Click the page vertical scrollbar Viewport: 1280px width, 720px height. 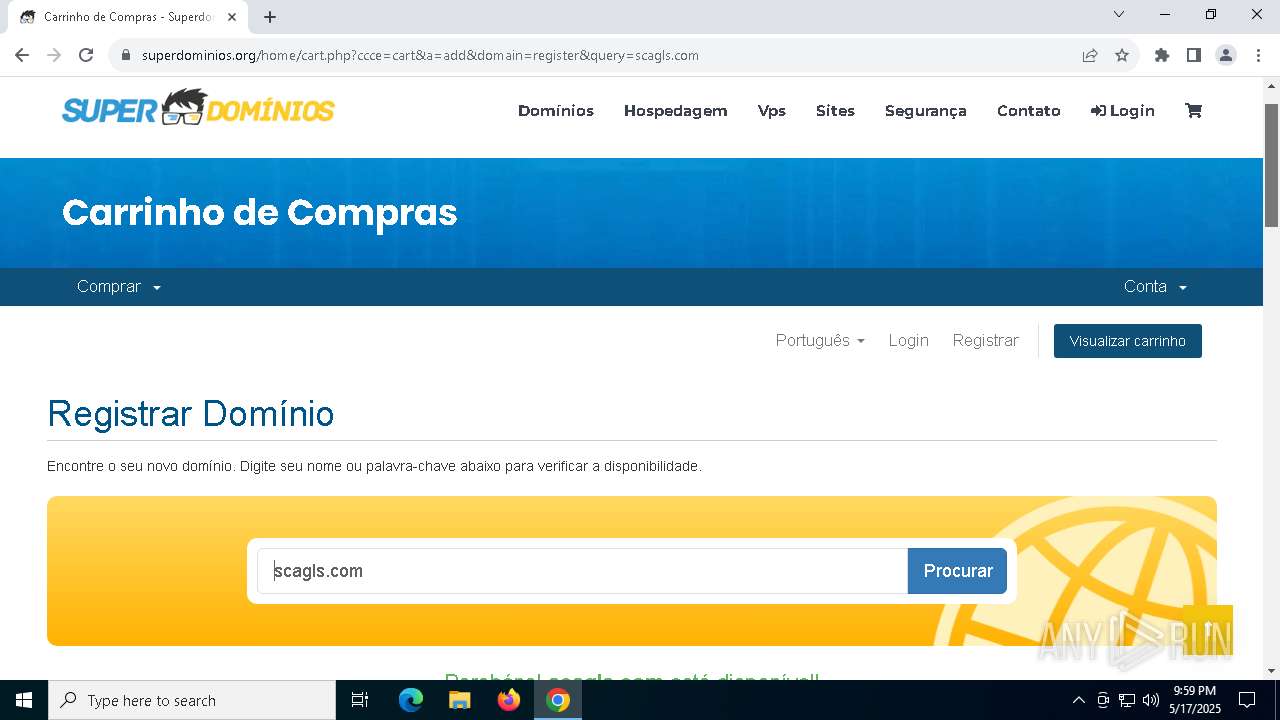tap(1272, 165)
